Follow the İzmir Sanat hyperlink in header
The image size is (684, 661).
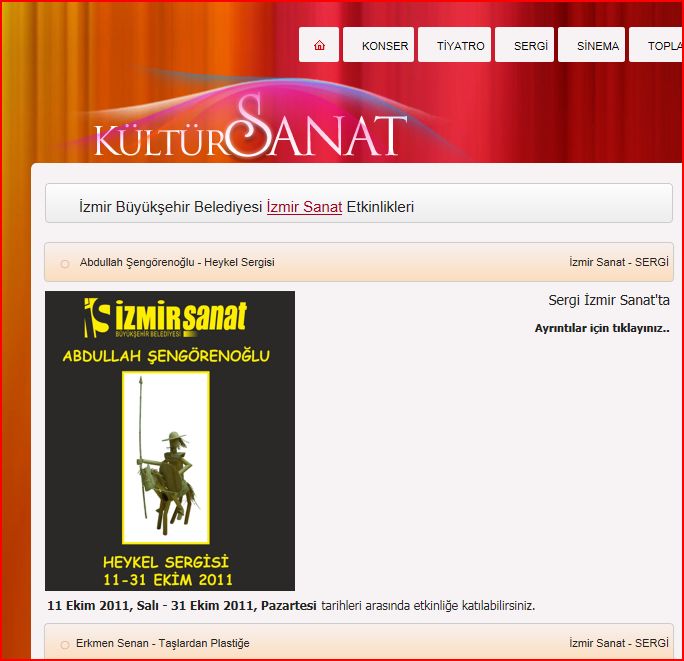pyautogui.click(x=304, y=207)
